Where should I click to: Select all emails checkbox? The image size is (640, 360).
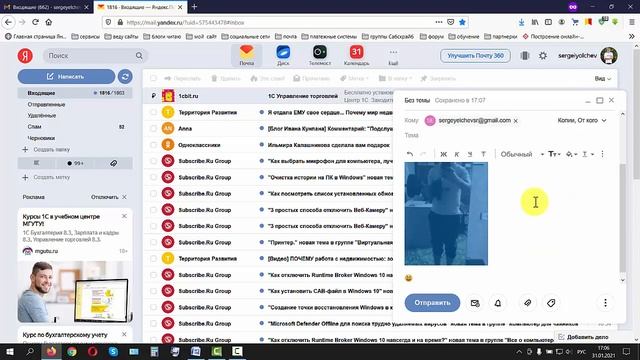(x=153, y=78)
